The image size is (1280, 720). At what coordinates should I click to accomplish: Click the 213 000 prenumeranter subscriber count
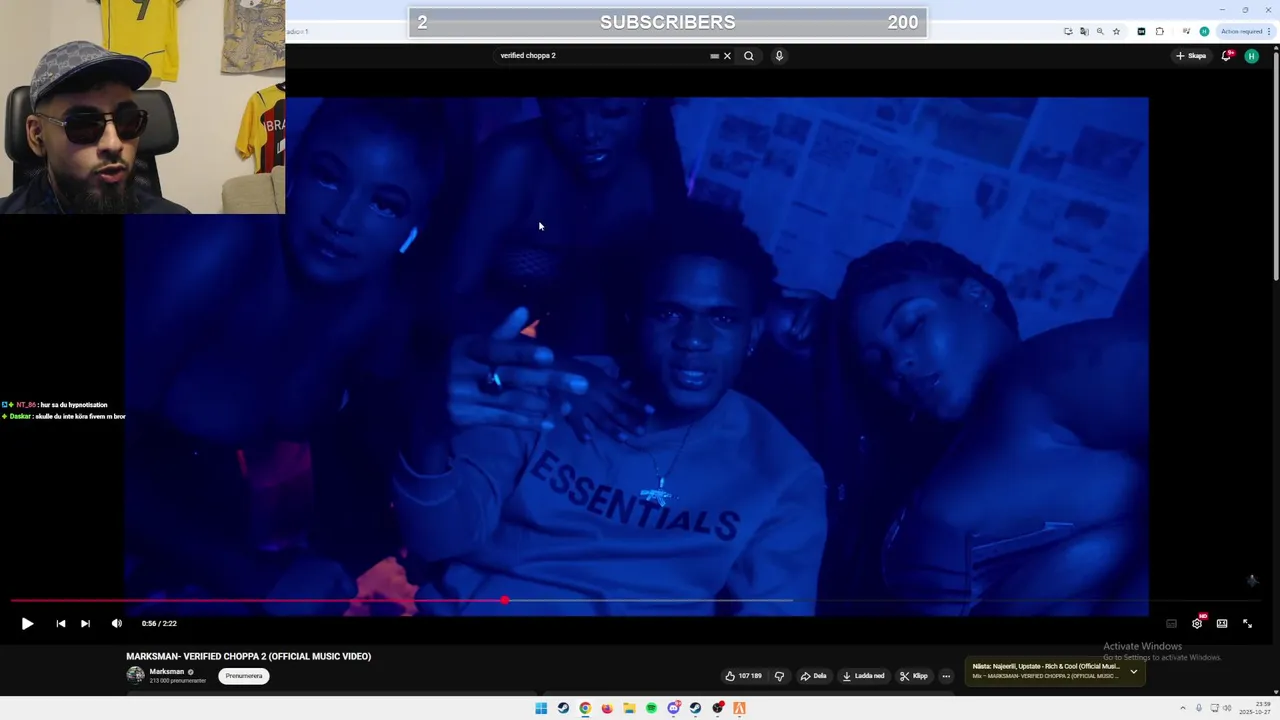tap(178, 681)
